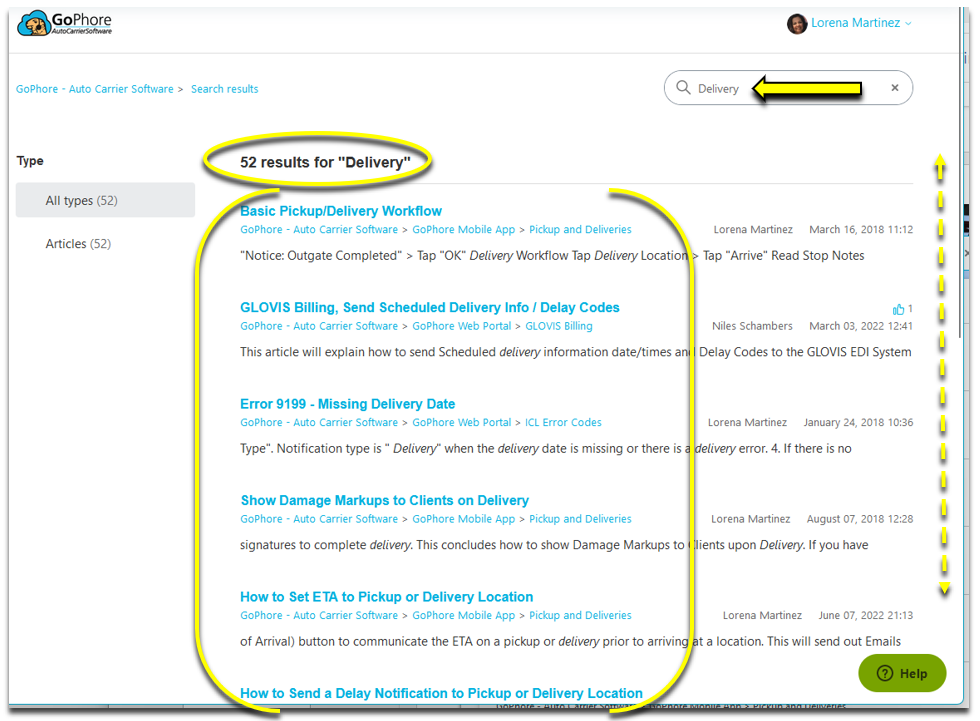
Task: Click date January 24, 2018 10:36
Action: tap(858, 422)
